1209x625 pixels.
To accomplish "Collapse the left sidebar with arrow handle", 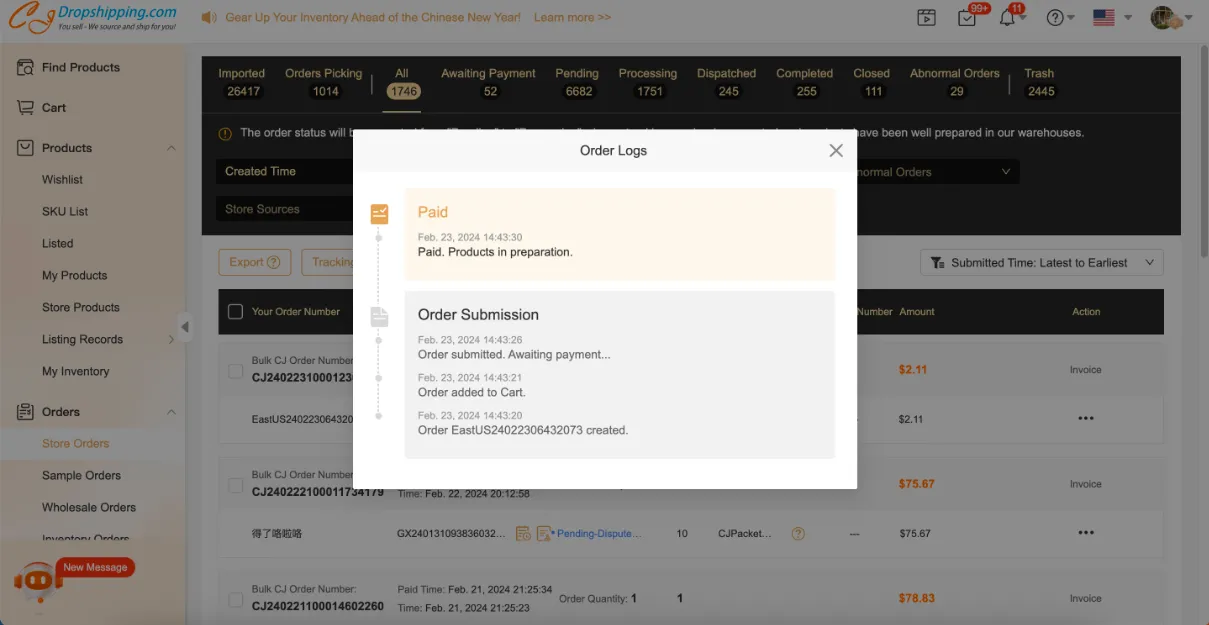I will (185, 326).
